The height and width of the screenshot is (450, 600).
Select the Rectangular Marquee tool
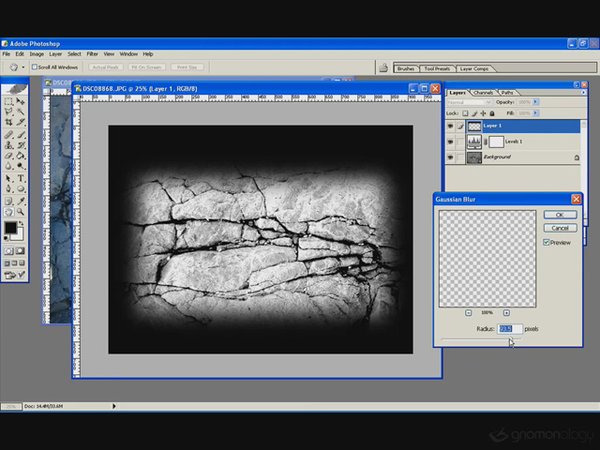[x=9, y=101]
